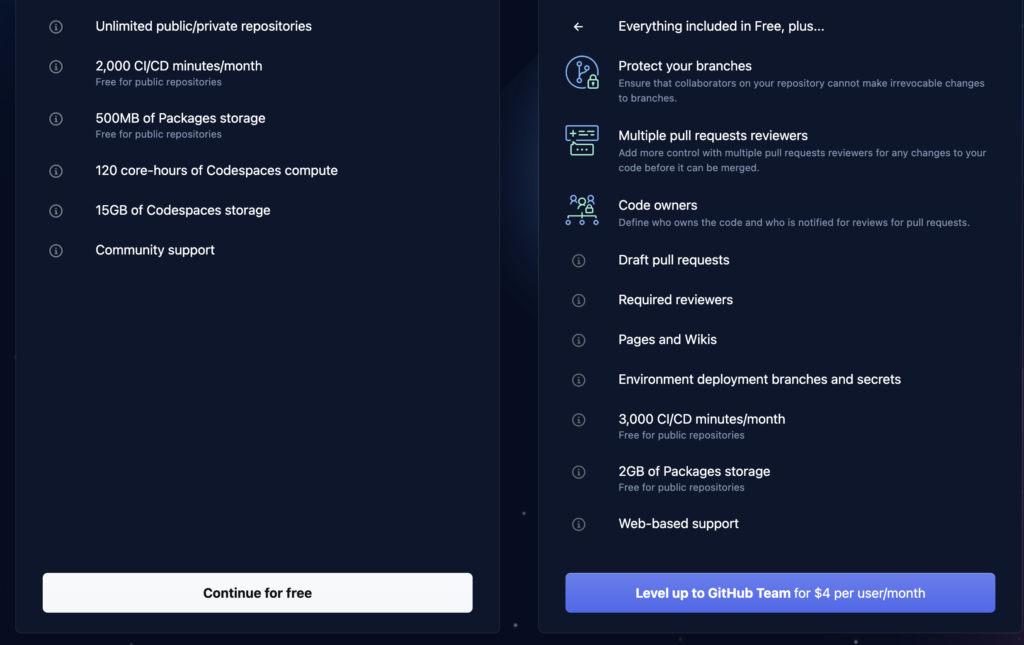Click the Code owners people icon
1024x645 pixels.
point(582,210)
